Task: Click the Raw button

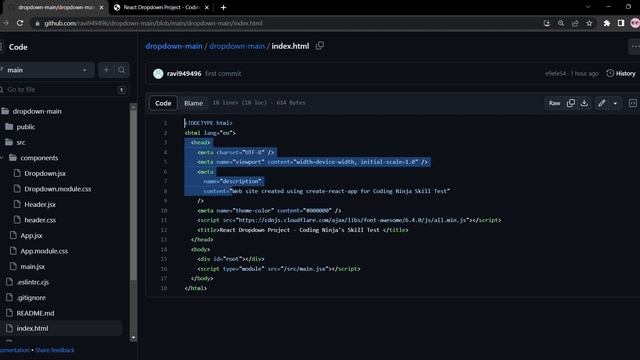Action: pos(554,103)
